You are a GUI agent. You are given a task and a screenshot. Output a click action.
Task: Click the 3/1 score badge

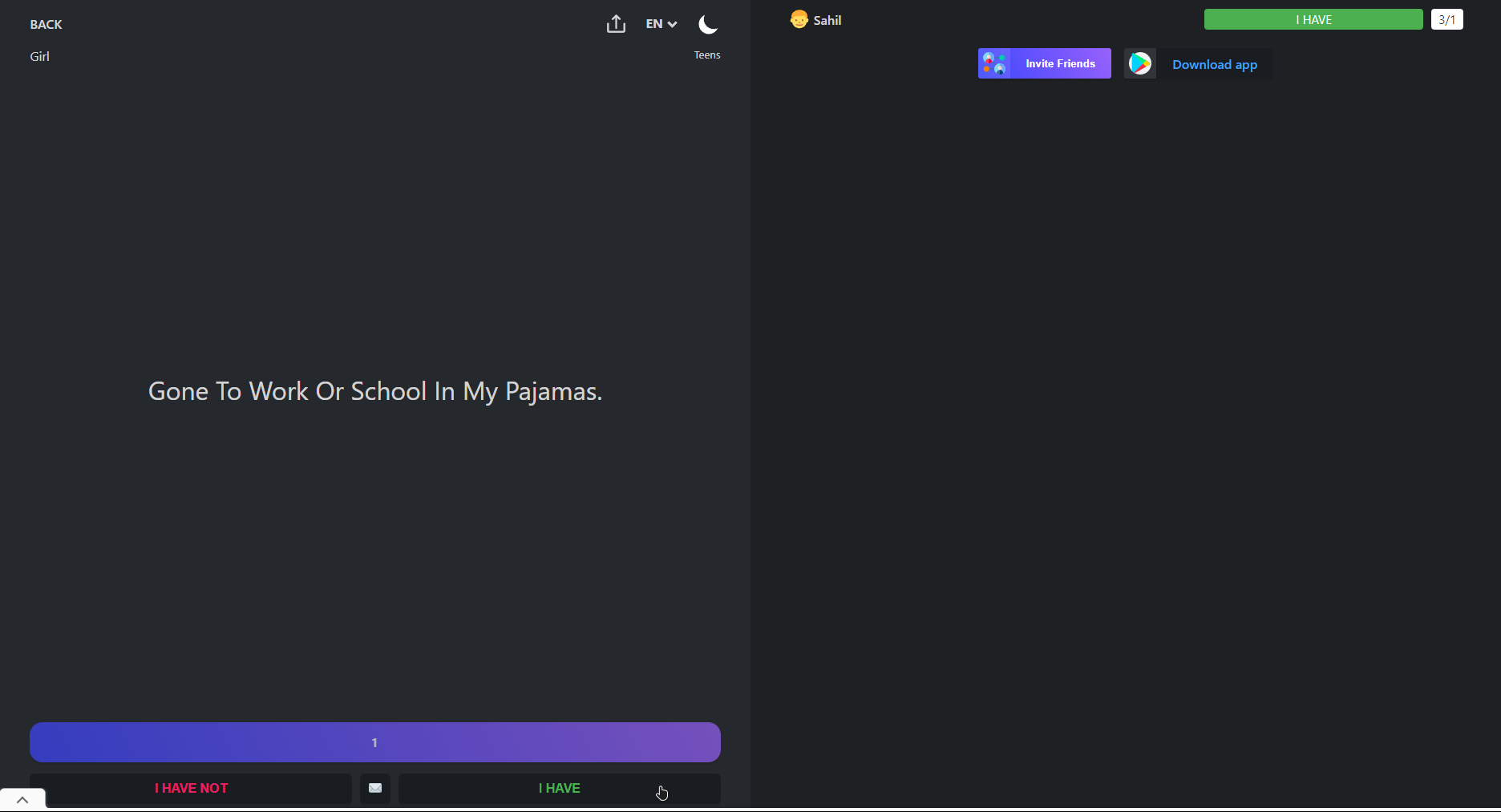pos(1446,20)
